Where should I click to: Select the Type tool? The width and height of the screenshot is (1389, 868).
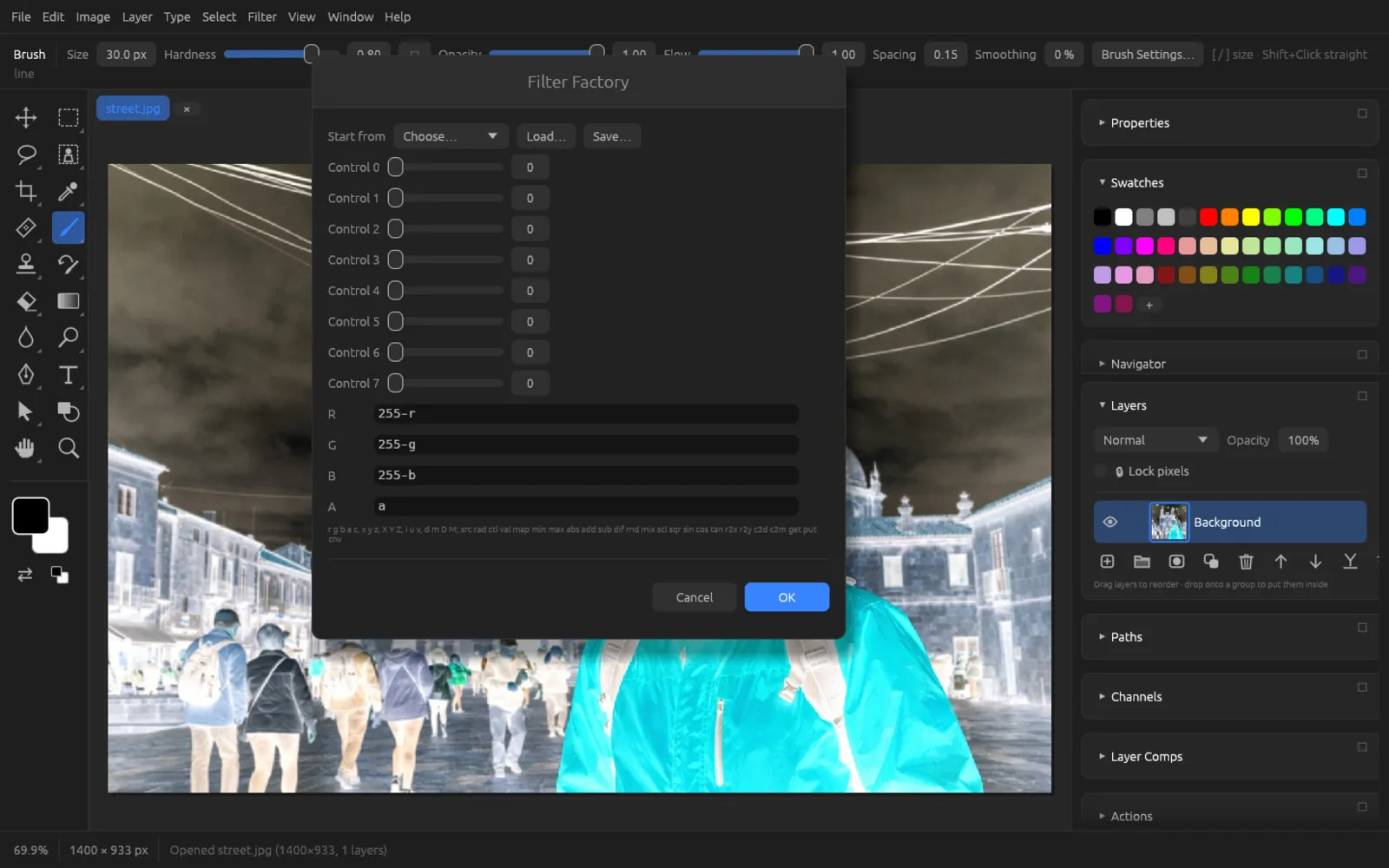pyautogui.click(x=68, y=375)
